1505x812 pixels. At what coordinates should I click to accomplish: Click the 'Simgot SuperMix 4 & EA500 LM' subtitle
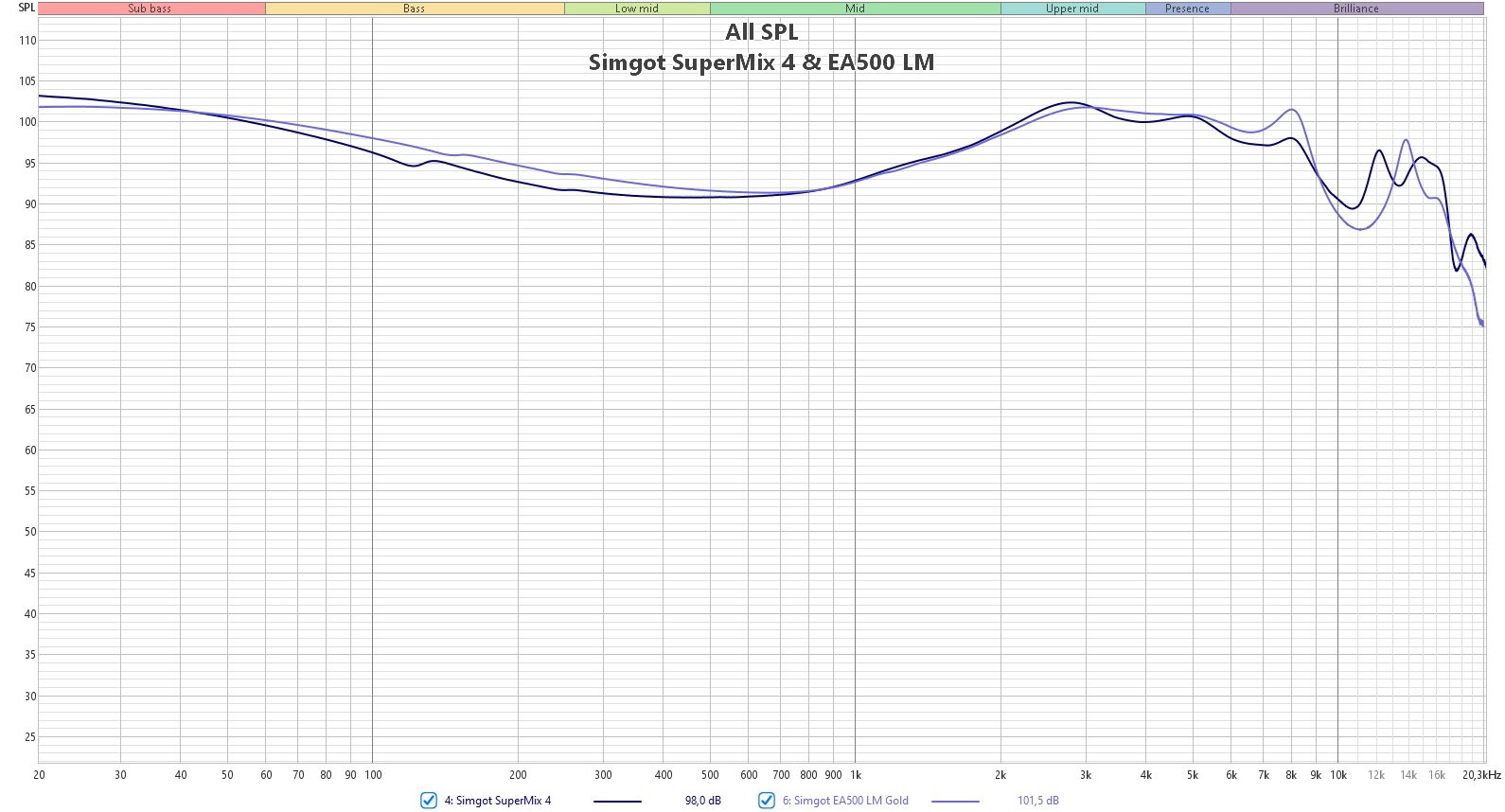[762, 62]
